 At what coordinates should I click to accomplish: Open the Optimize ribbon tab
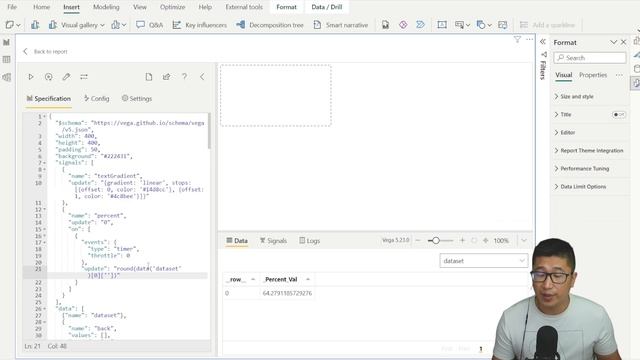[x=172, y=7]
